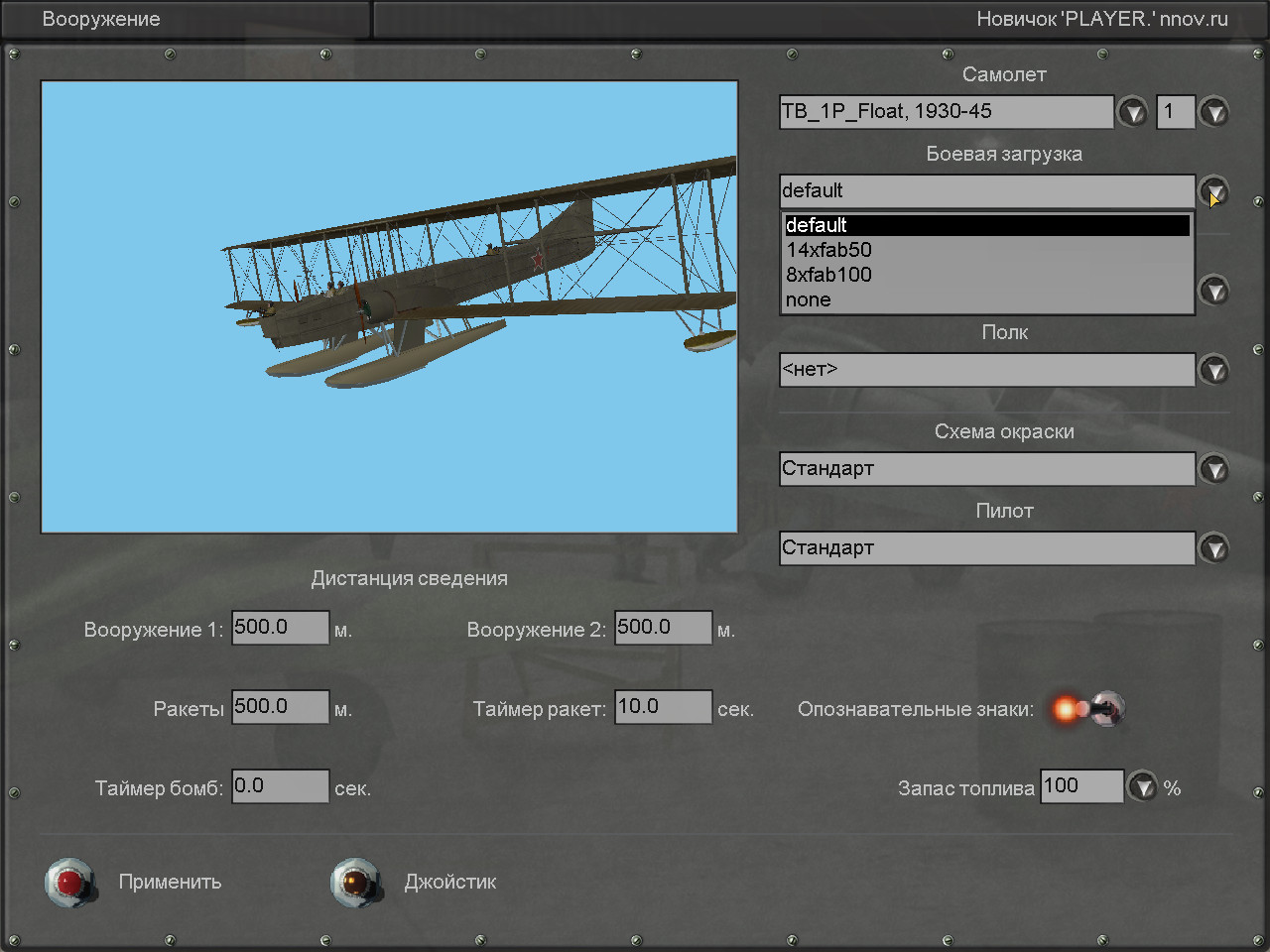Select 14xfab50 loadout from list
This screenshot has width=1270, height=952.
(x=829, y=250)
